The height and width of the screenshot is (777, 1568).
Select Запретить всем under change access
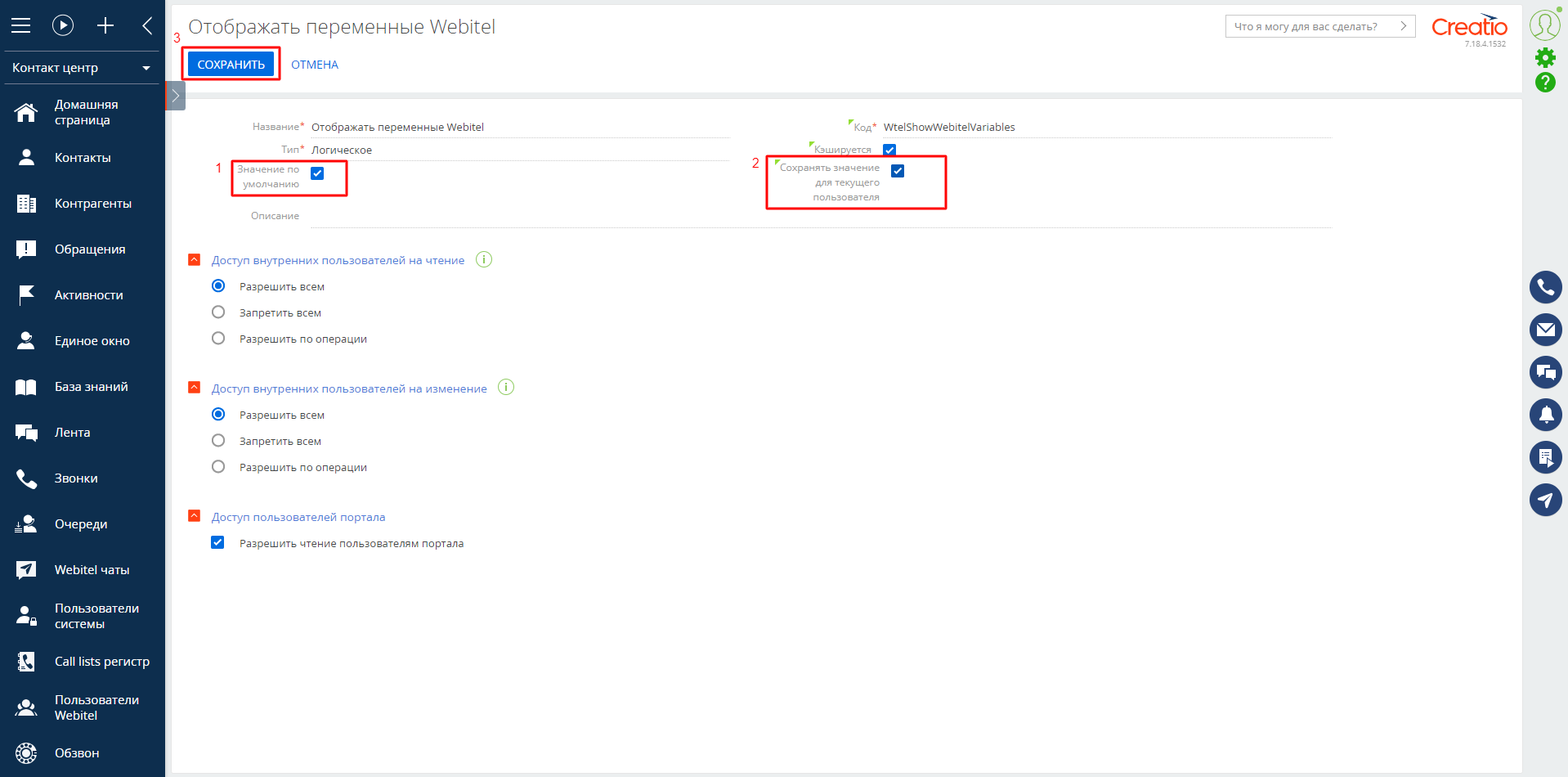pyautogui.click(x=218, y=440)
